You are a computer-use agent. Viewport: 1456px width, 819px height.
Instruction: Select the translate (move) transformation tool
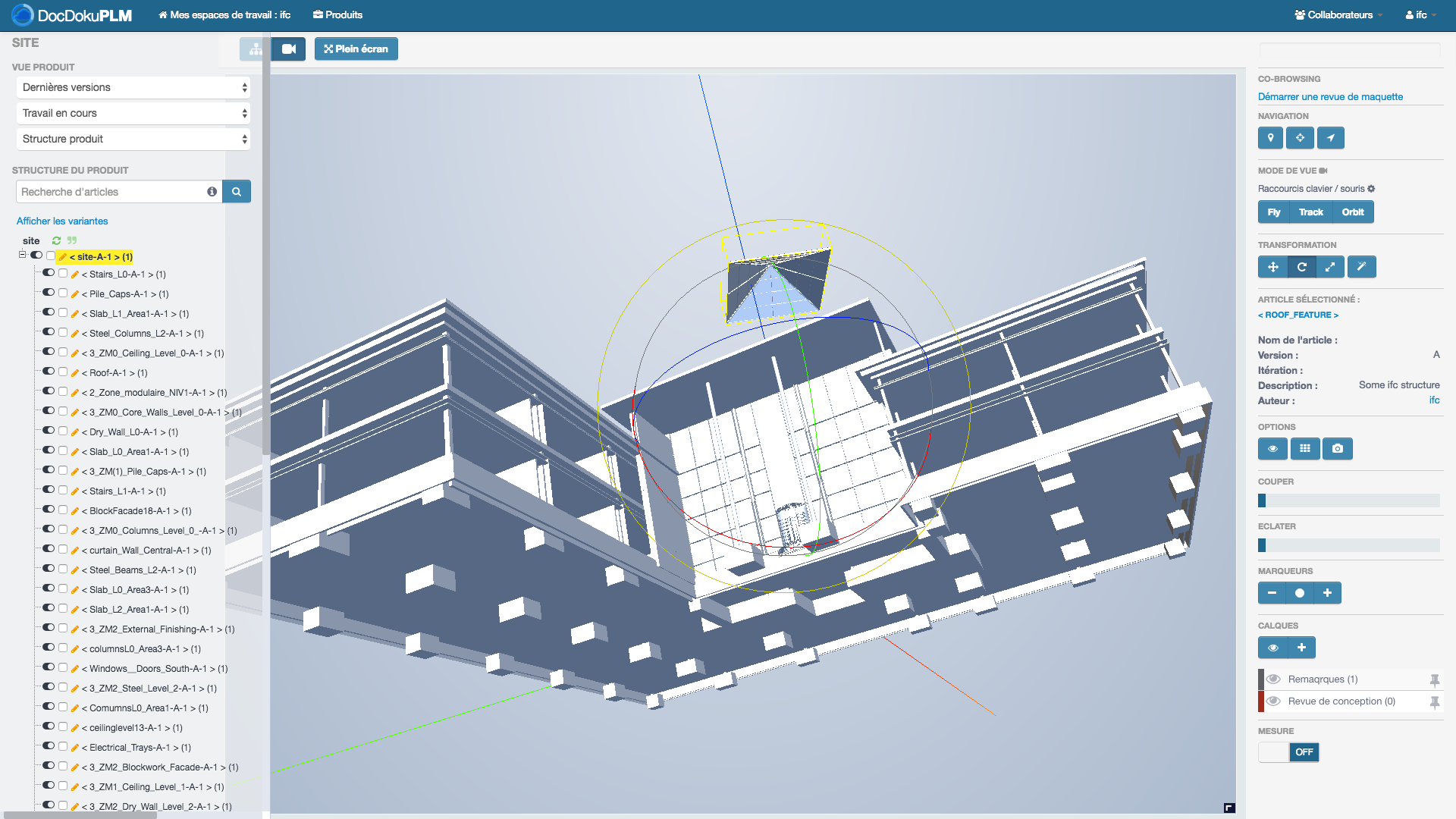click(x=1272, y=267)
